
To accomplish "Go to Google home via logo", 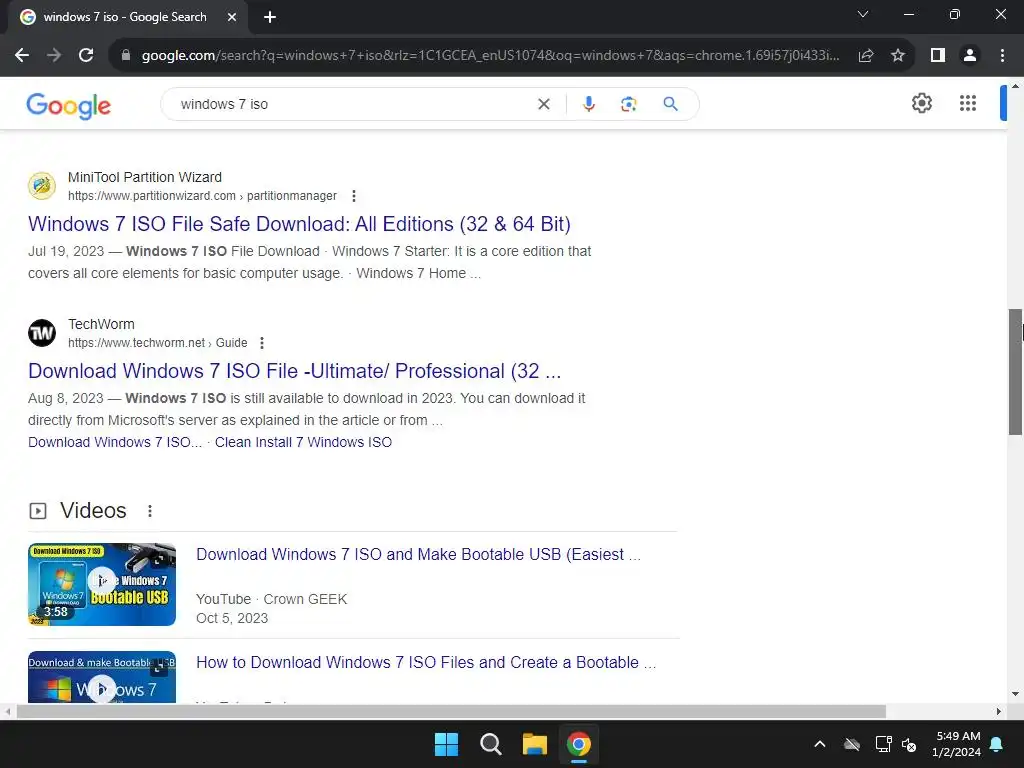I will click(x=69, y=105).
